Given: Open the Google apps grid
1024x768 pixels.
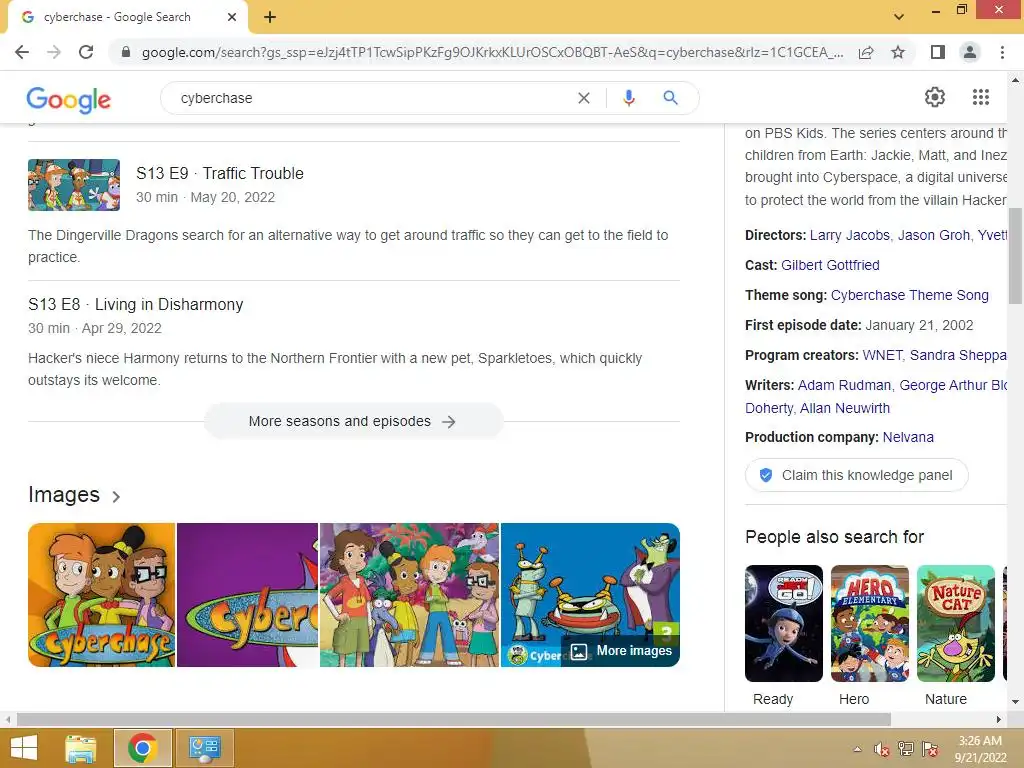Looking at the screenshot, I should pyautogui.click(x=981, y=97).
